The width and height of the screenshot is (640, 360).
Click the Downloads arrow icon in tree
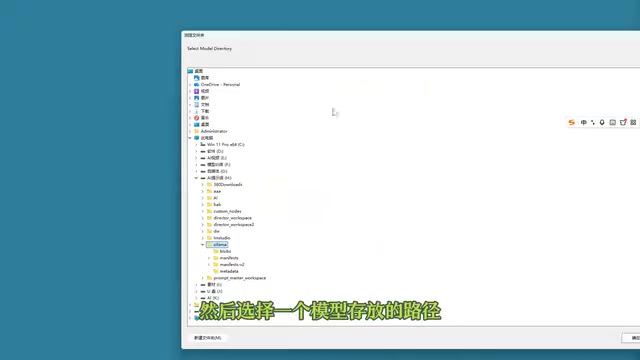tap(196, 111)
